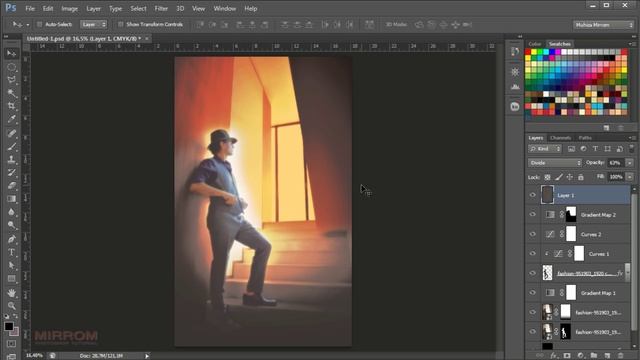Select the Type tool
This screenshot has width=640, height=360.
coord(11,252)
